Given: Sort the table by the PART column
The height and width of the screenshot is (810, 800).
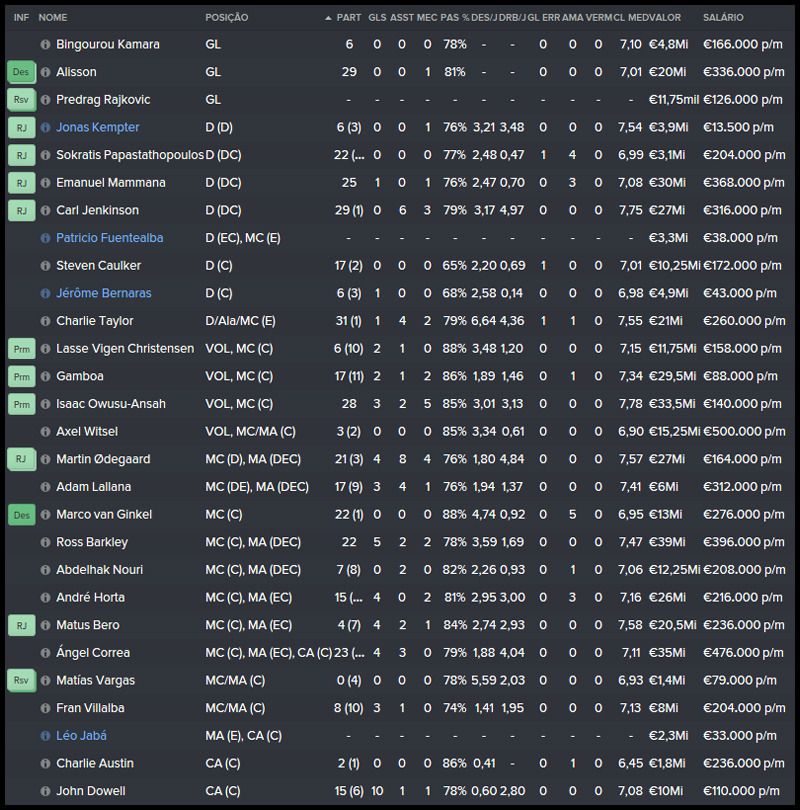Looking at the screenshot, I should coord(349,17).
